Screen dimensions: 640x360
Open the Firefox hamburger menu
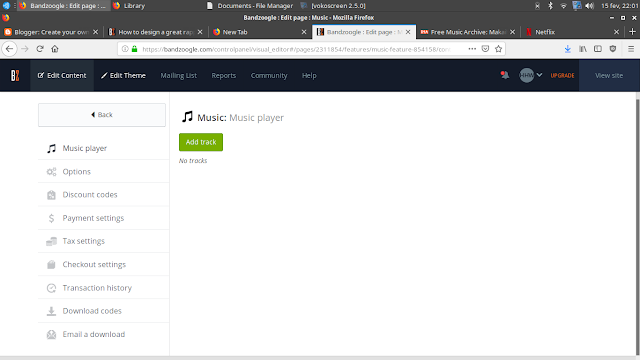pyautogui.click(x=631, y=49)
